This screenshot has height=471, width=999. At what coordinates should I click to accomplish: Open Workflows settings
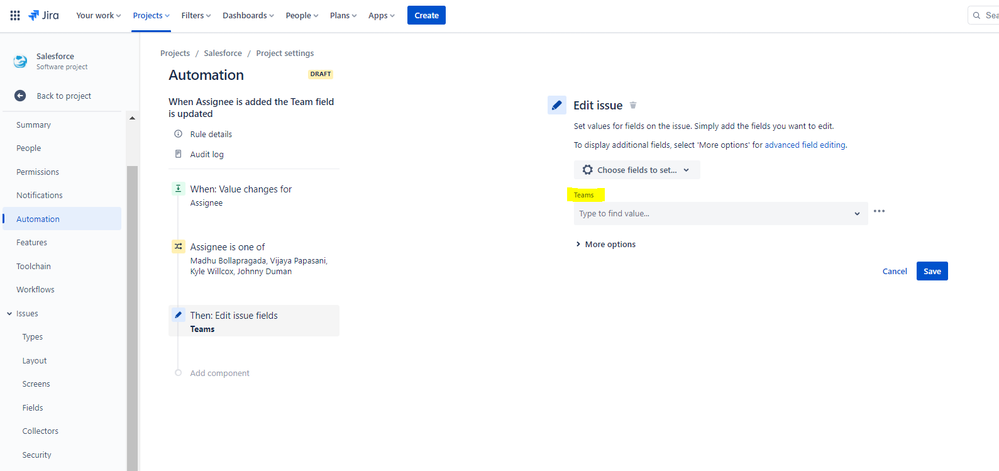tap(35, 289)
